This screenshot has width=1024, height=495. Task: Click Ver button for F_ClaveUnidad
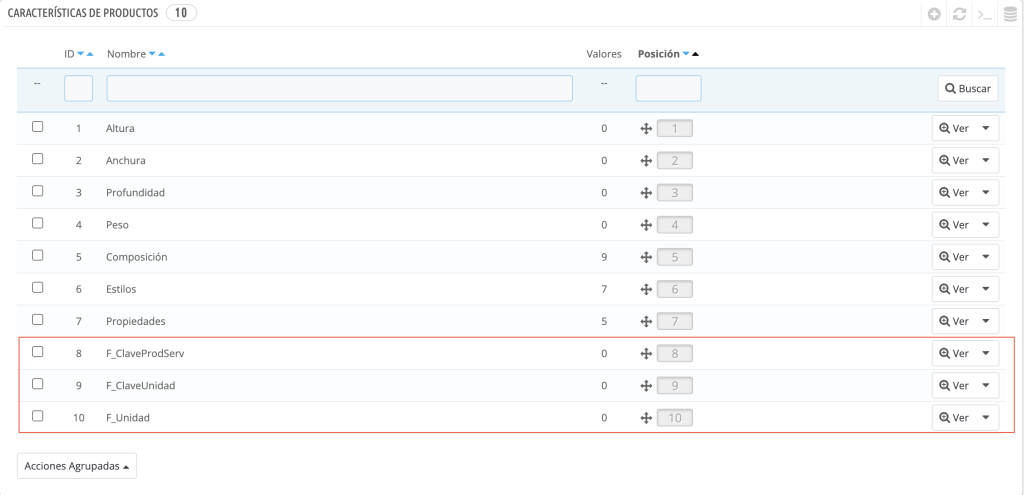(x=953, y=386)
